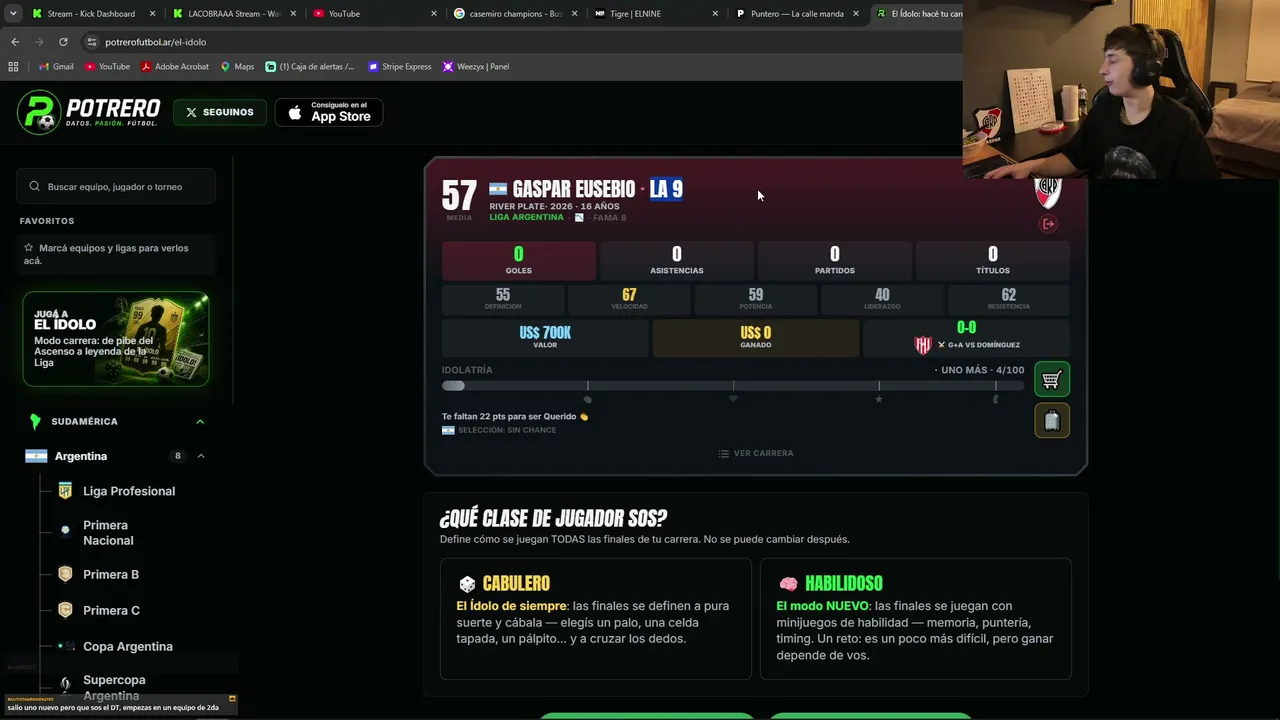The width and height of the screenshot is (1280, 720).
Task: Open the suitcase icon button
Action: [1051, 421]
